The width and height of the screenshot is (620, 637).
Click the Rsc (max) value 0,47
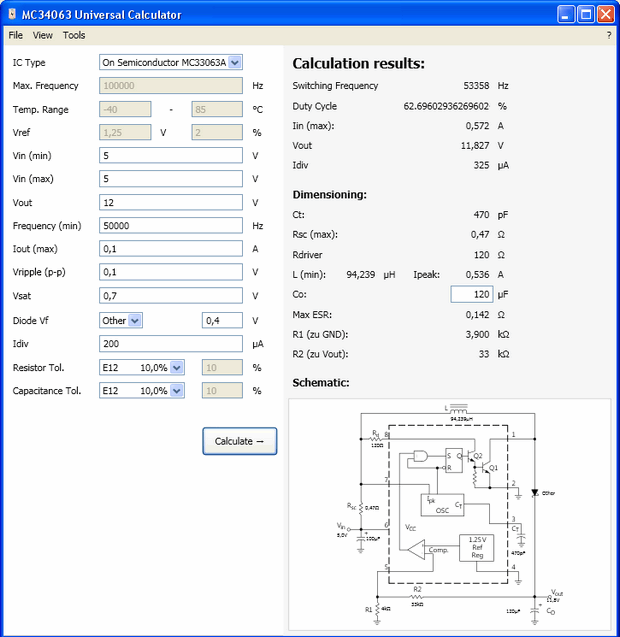480,234
